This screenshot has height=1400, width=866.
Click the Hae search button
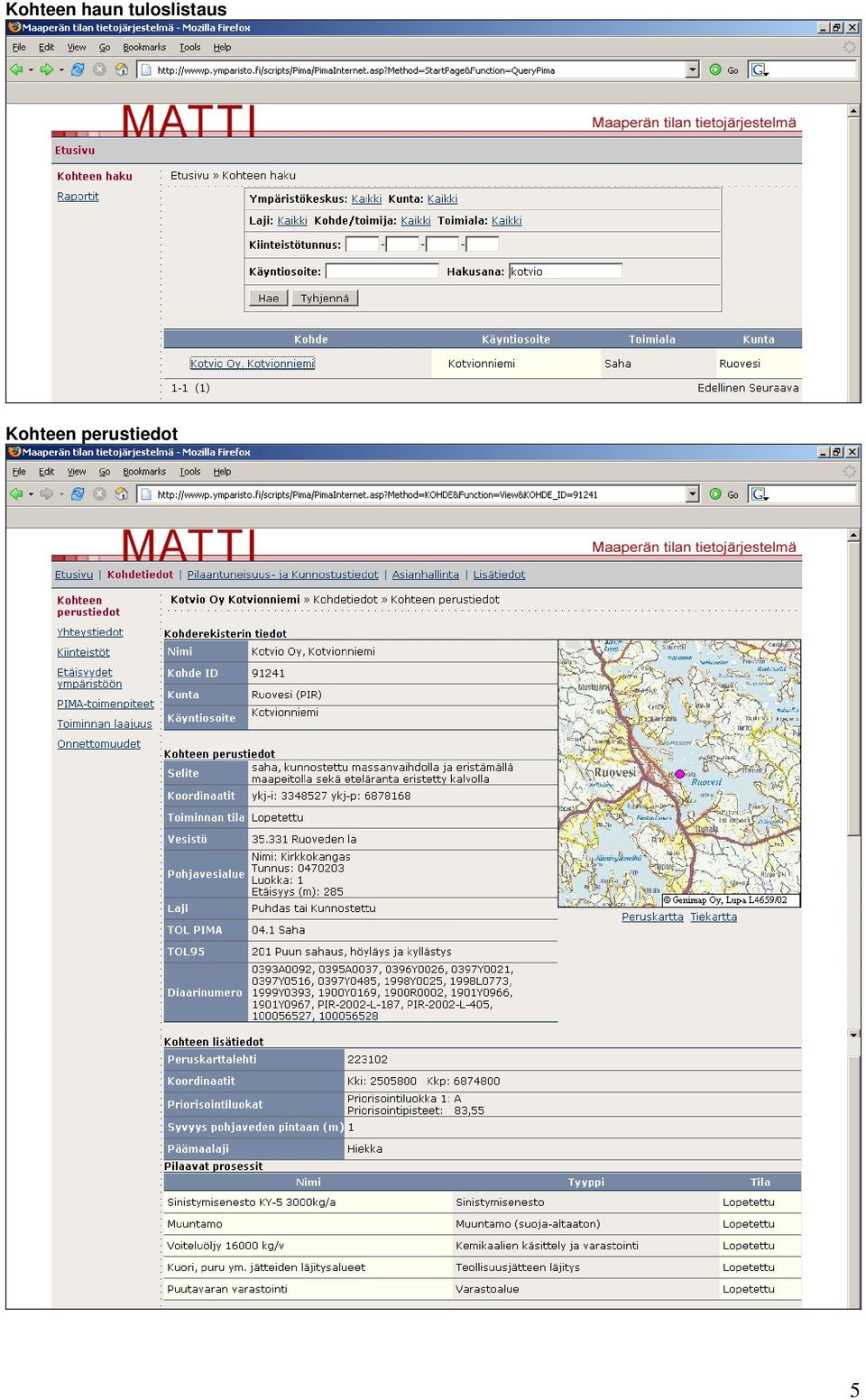coord(268,298)
